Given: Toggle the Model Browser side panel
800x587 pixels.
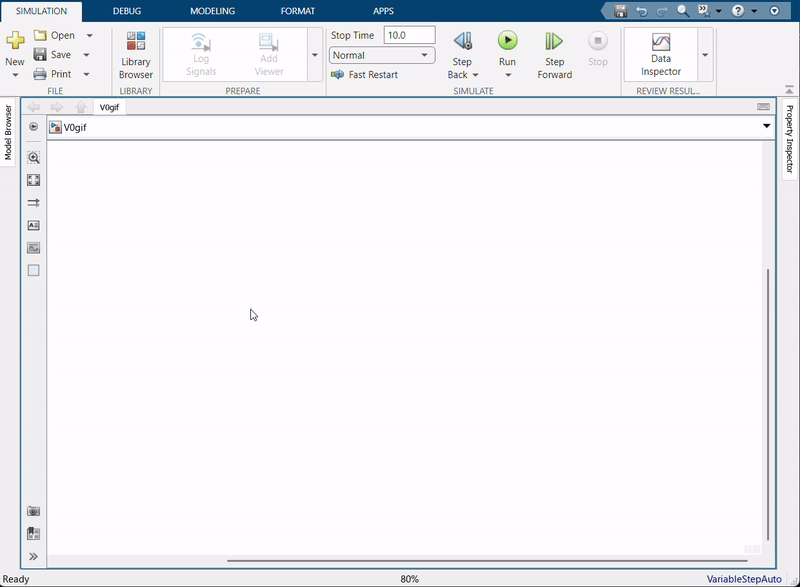Looking at the screenshot, I should pos(8,132).
